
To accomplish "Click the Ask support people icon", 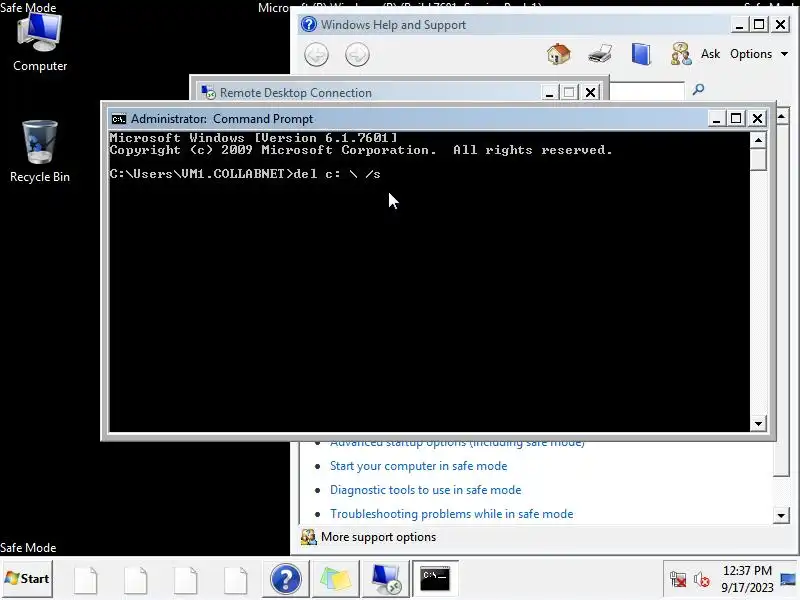I will click(681, 54).
